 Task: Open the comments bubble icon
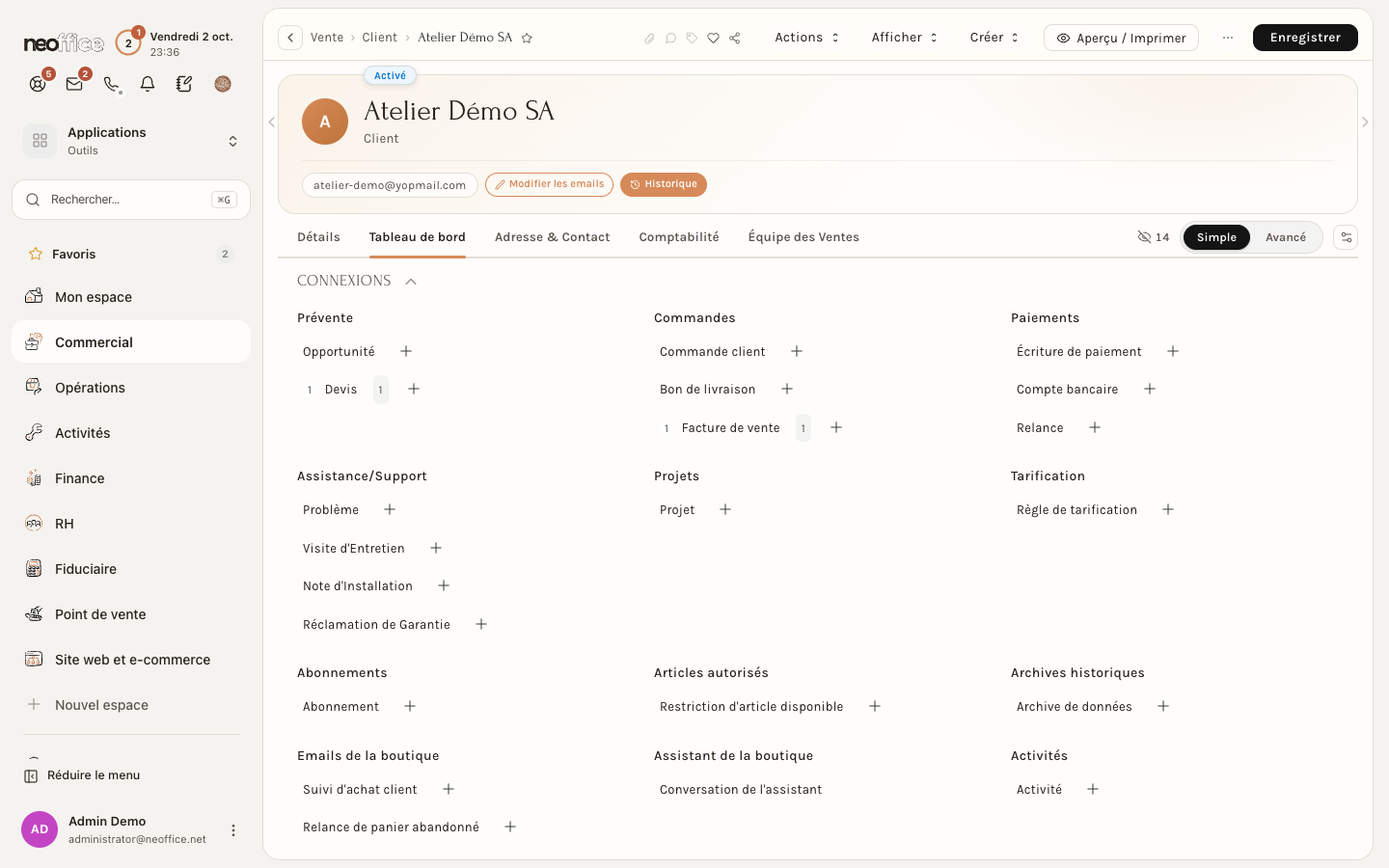pos(670,39)
